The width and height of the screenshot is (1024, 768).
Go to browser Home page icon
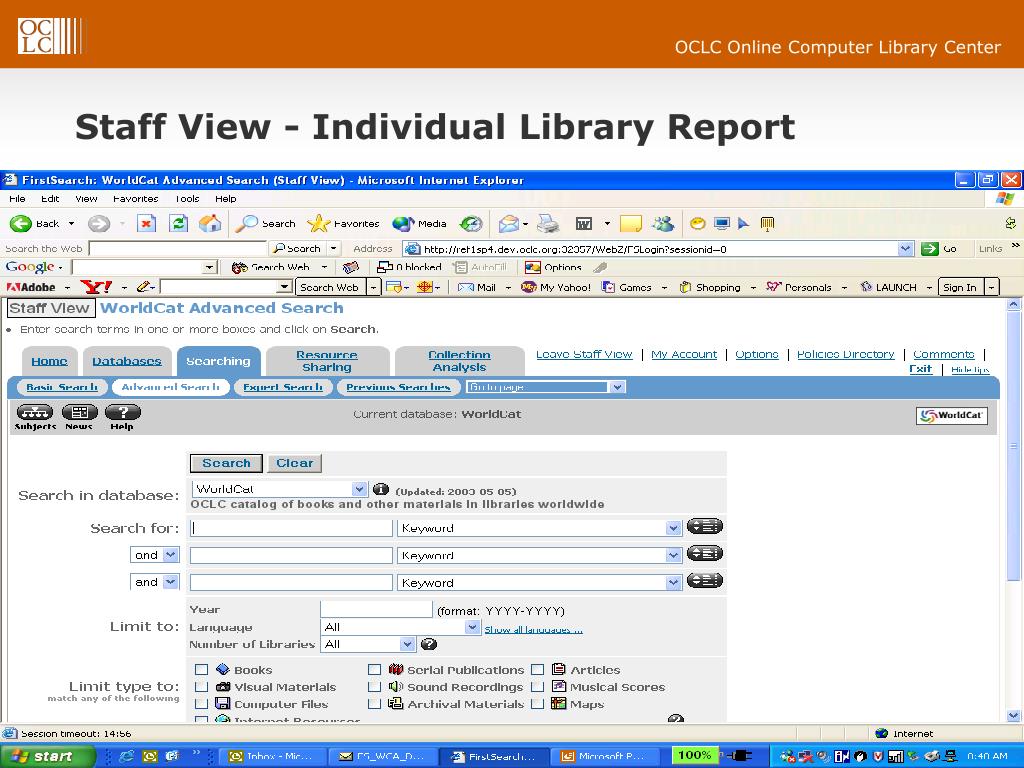(210, 223)
